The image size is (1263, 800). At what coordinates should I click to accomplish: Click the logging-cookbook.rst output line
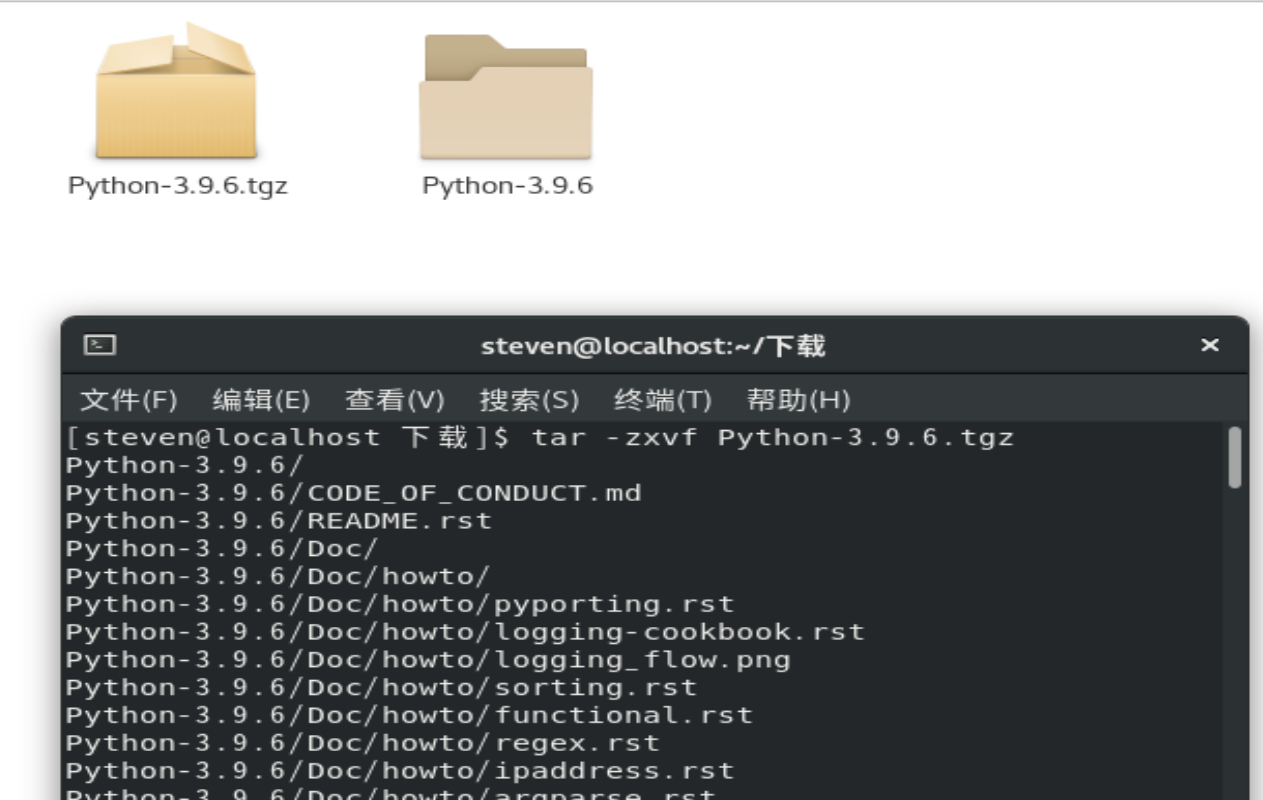click(465, 632)
